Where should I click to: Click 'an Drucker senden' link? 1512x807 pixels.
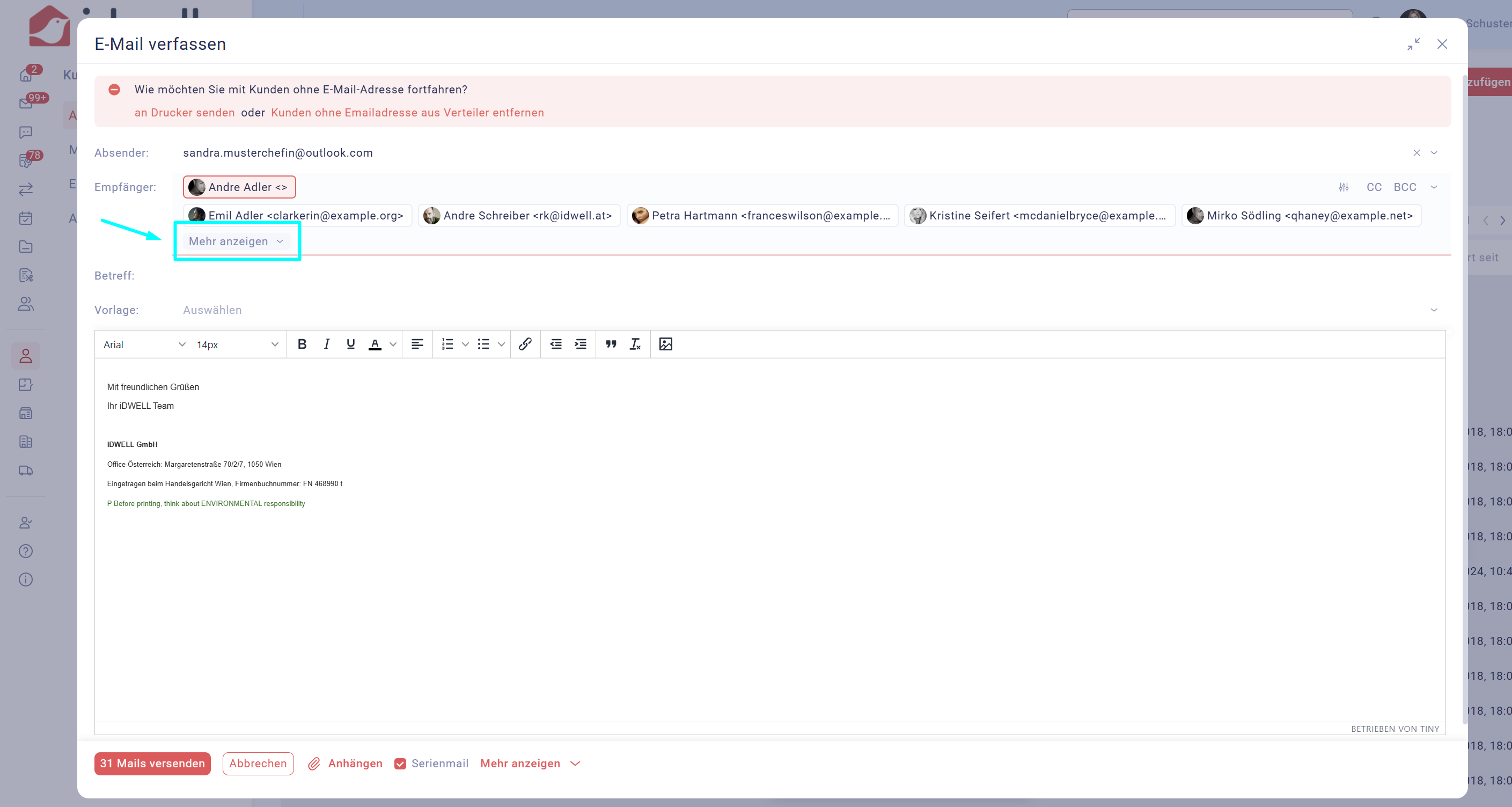(x=184, y=113)
